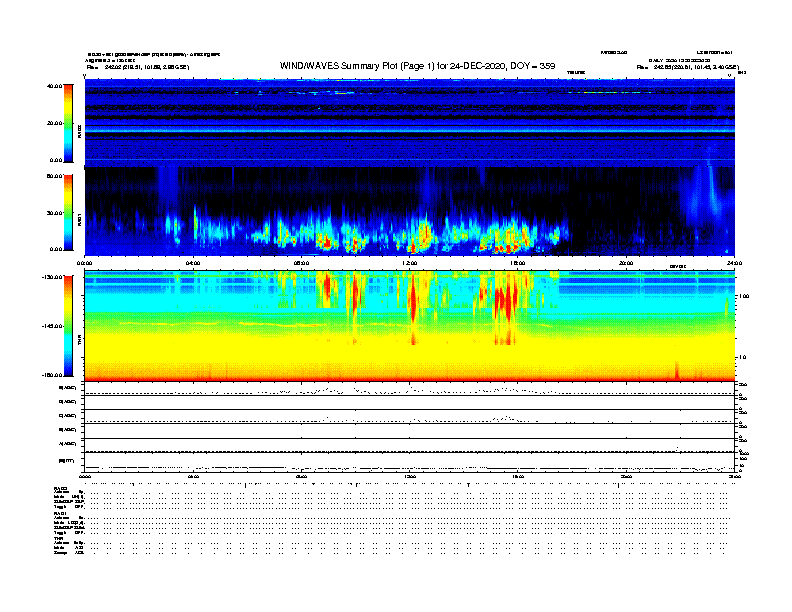Click 08:00 label below the bottom line-plot panel
Screen dimensions: 792x612
click(301, 476)
